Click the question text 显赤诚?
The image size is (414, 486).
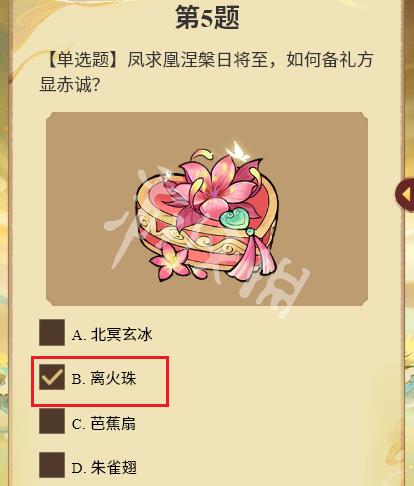pos(70,85)
